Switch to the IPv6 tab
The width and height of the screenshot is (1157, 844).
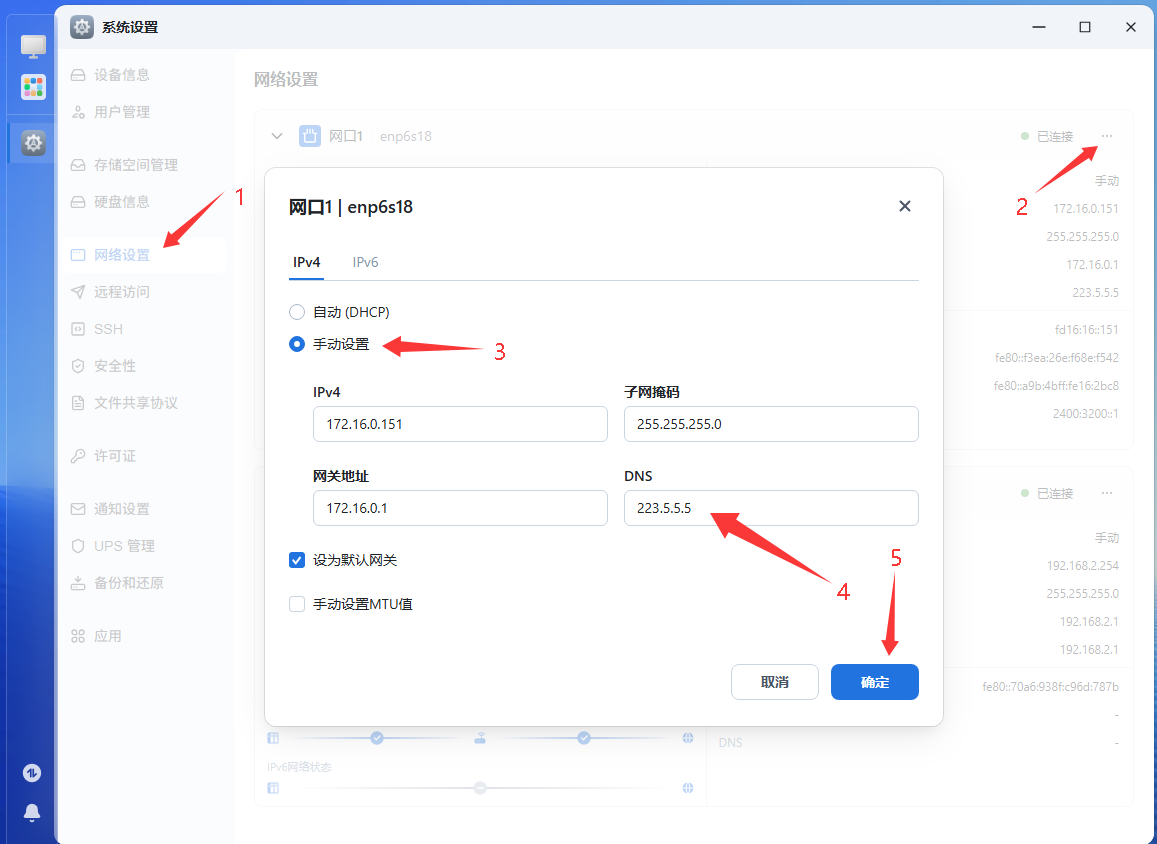[365, 262]
